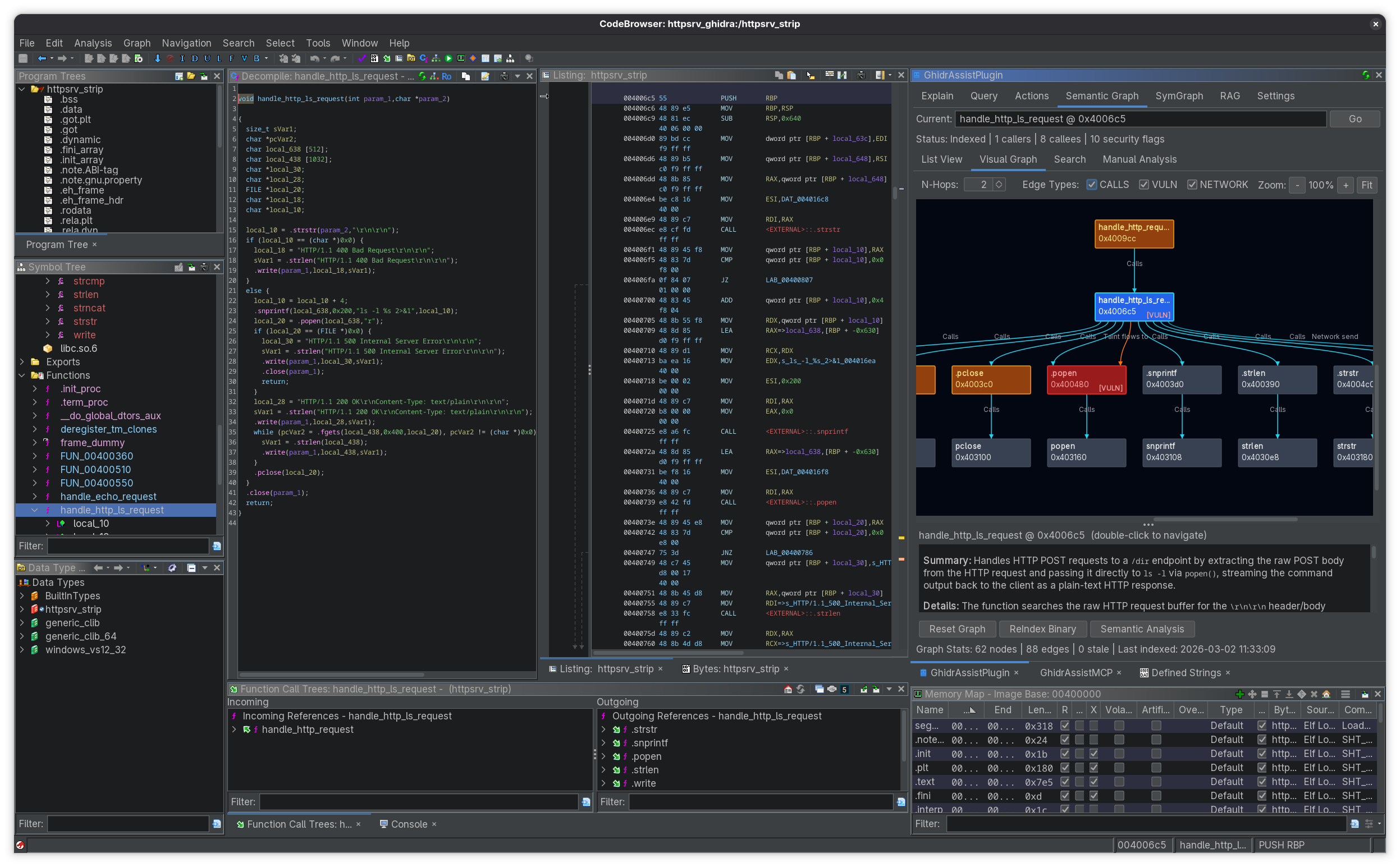Image resolution: width=1400 pixels, height=867 pixels.
Task: Increase graph zoom with the plus control
Action: (1346, 185)
